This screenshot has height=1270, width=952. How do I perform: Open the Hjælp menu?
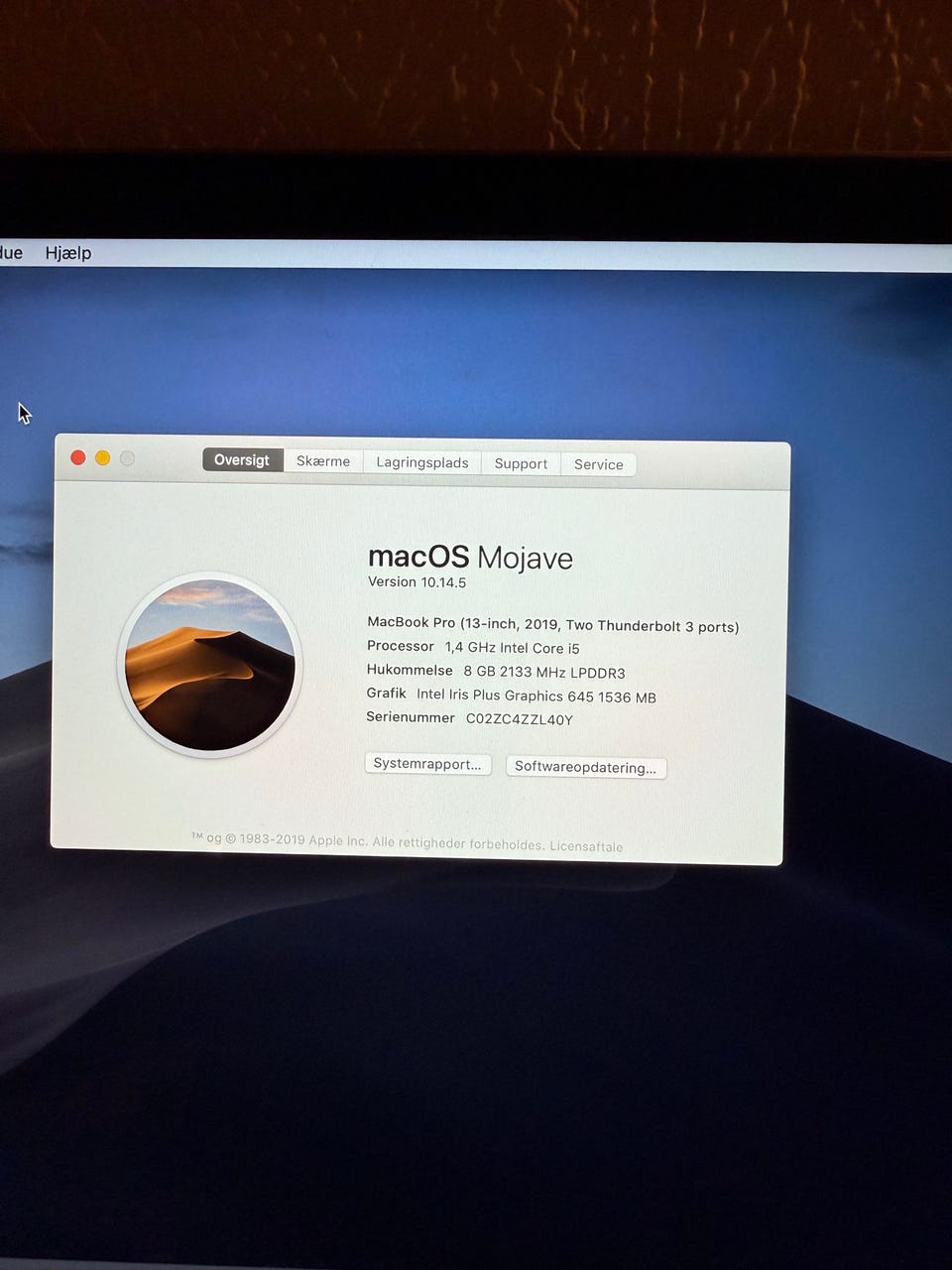point(68,253)
